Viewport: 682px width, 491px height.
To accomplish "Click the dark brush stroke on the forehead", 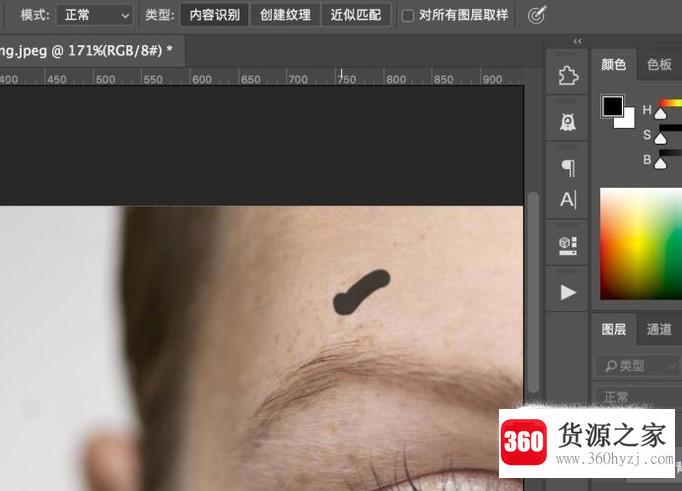I will (361, 291).
